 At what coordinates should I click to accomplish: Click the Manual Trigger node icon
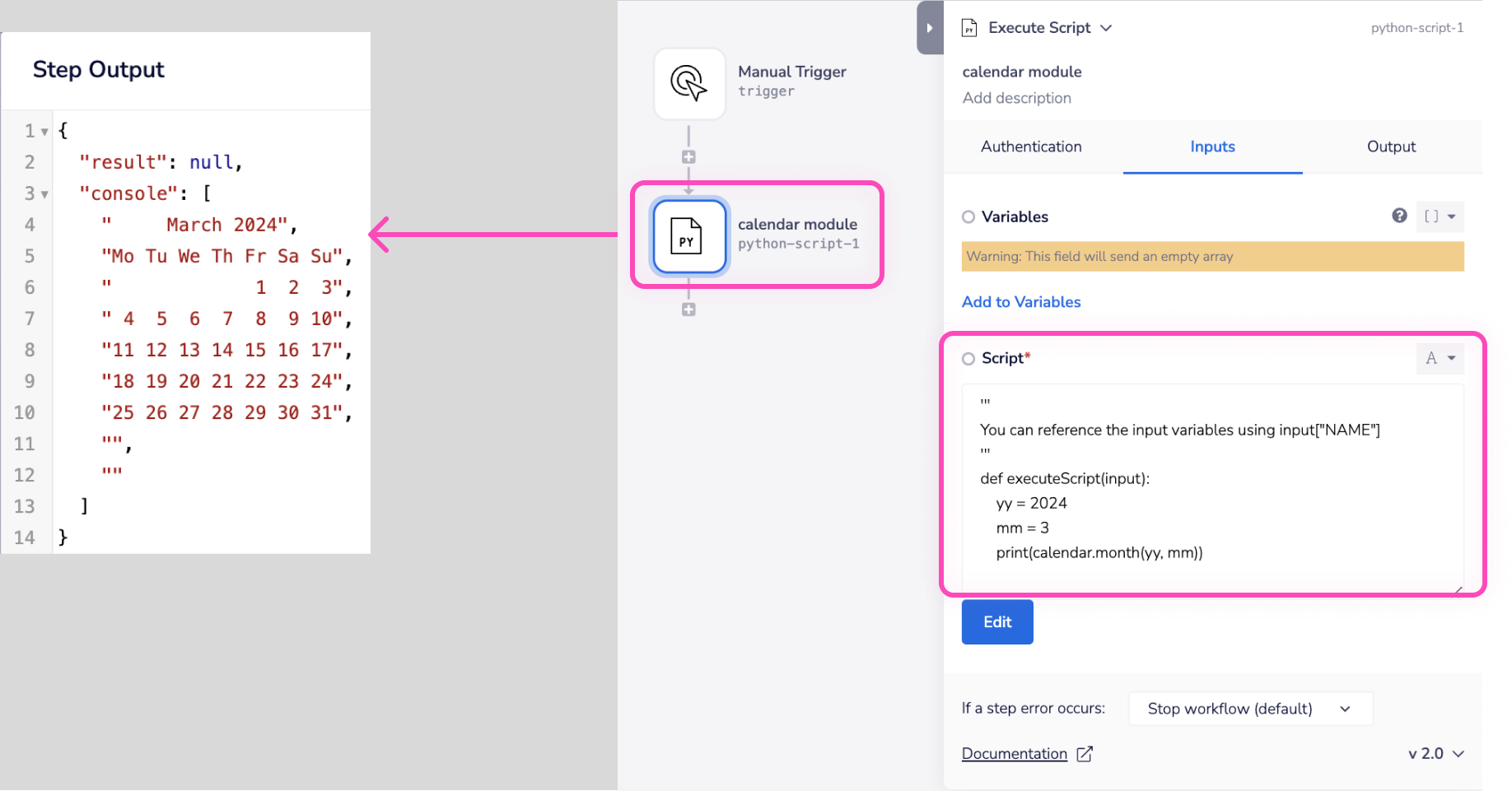click(x=689, y=83)
